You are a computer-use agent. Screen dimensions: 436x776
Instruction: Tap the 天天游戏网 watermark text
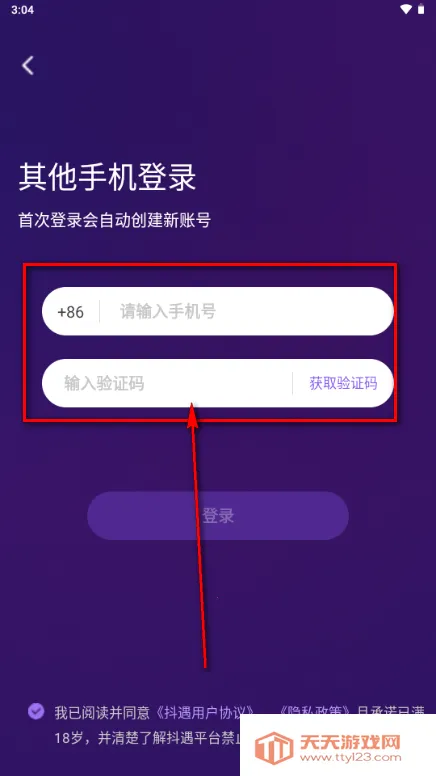pos(350,741)
